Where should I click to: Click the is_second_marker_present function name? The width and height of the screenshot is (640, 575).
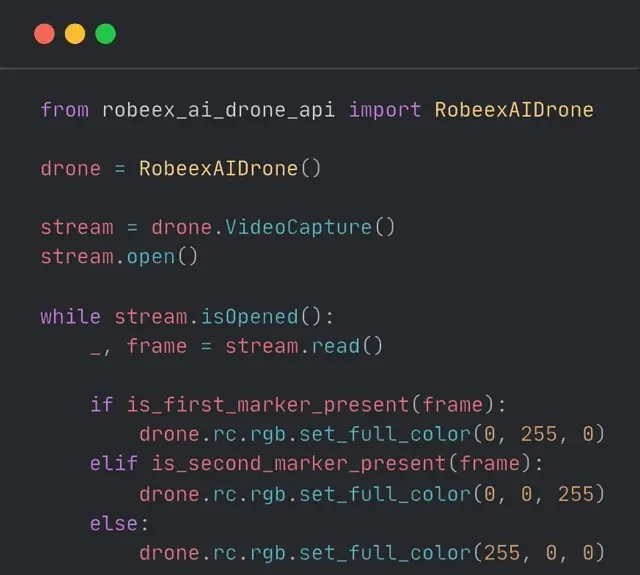299,464
